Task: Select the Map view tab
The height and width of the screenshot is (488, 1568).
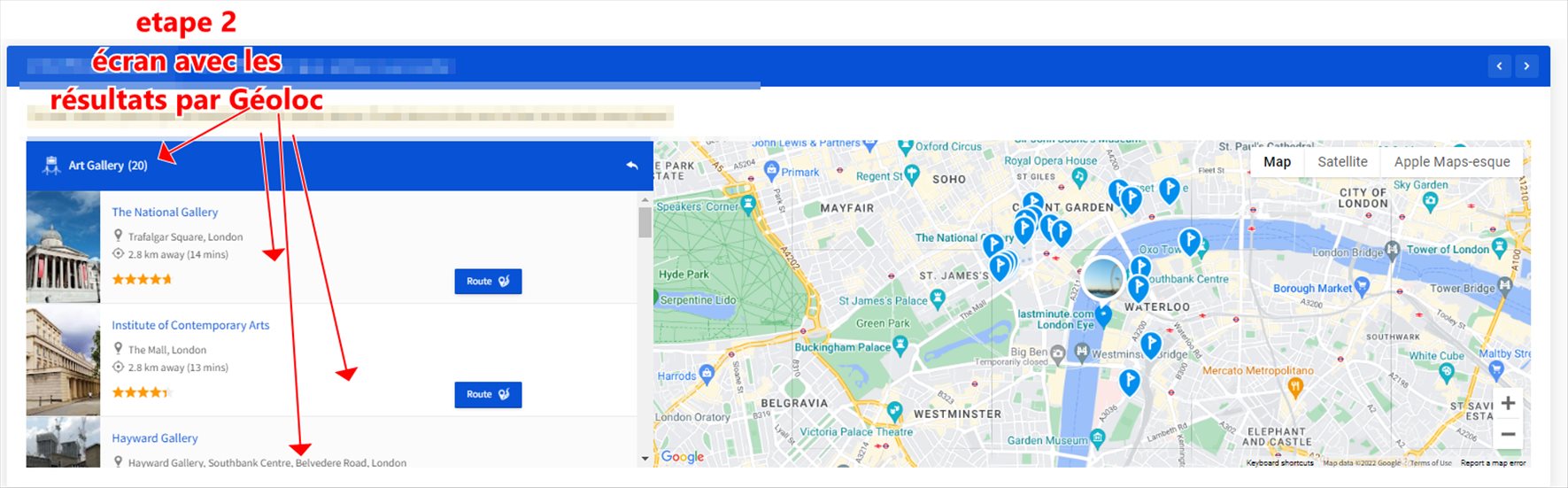Action: pyautogui.click(x=1277, y=162)
